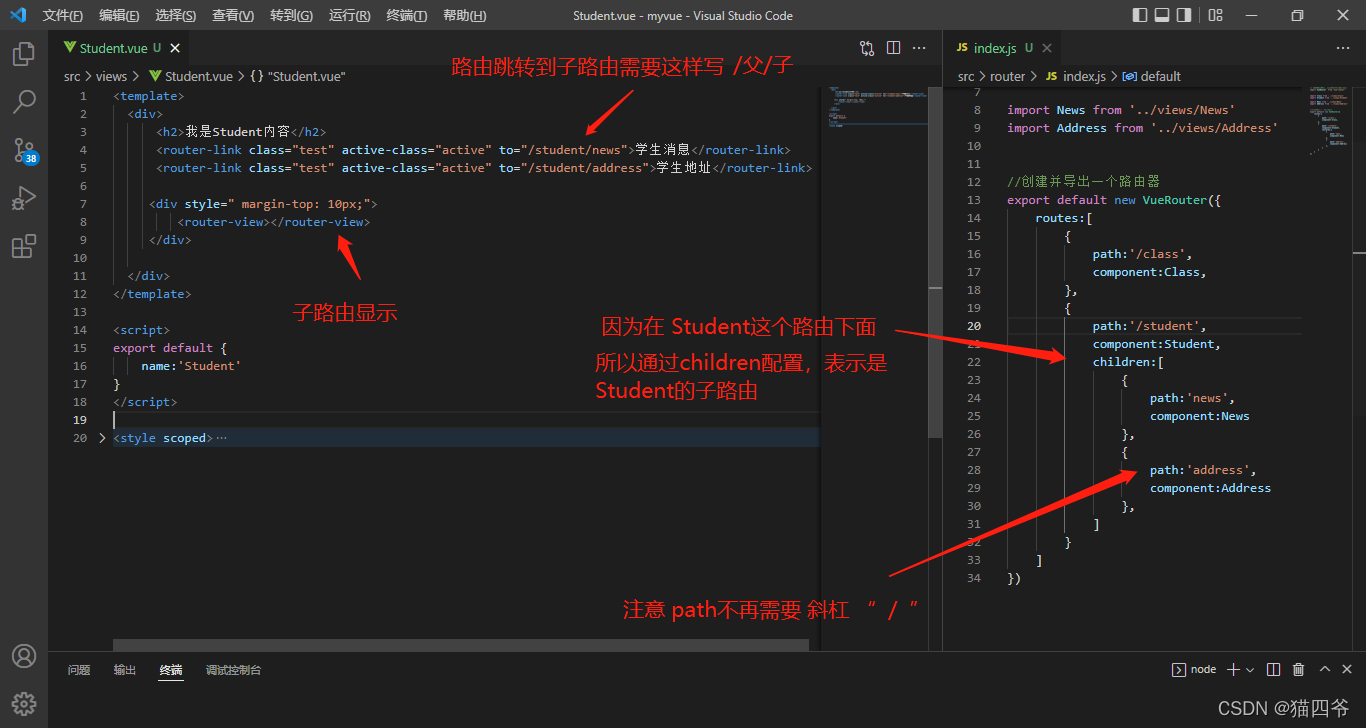
Task: Split the terminal panel
Action: 1273,670
